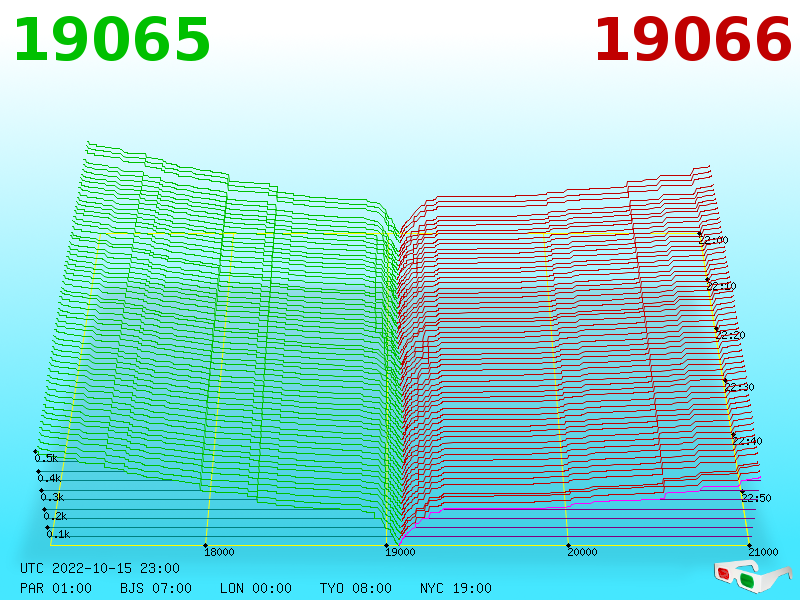Click the 0.1k depth axis label
The width and height of the screenshot is (800, 600).
point(58,534)
